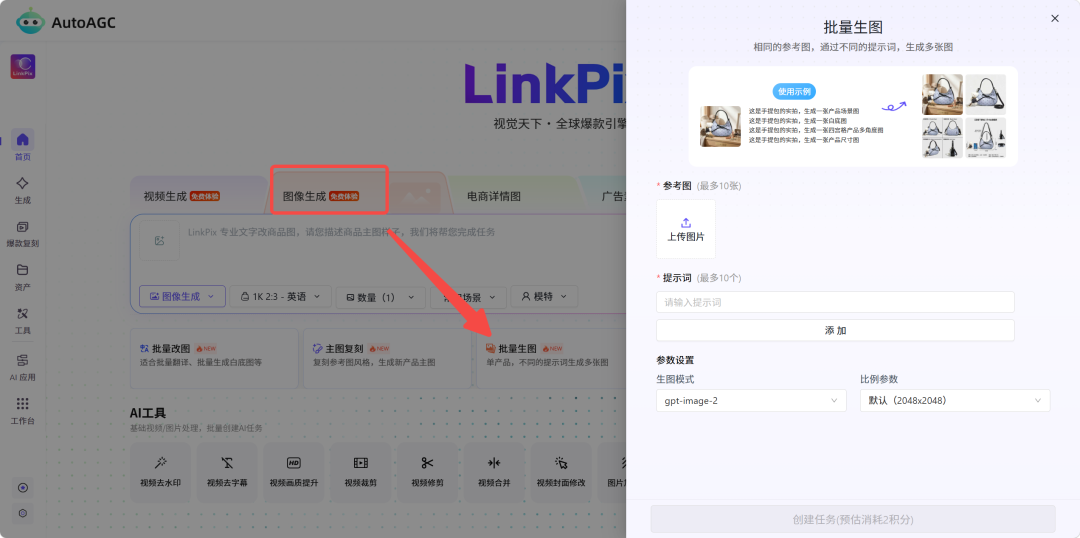Click the top-left generated handbag result thumbnail

[942, 94]
